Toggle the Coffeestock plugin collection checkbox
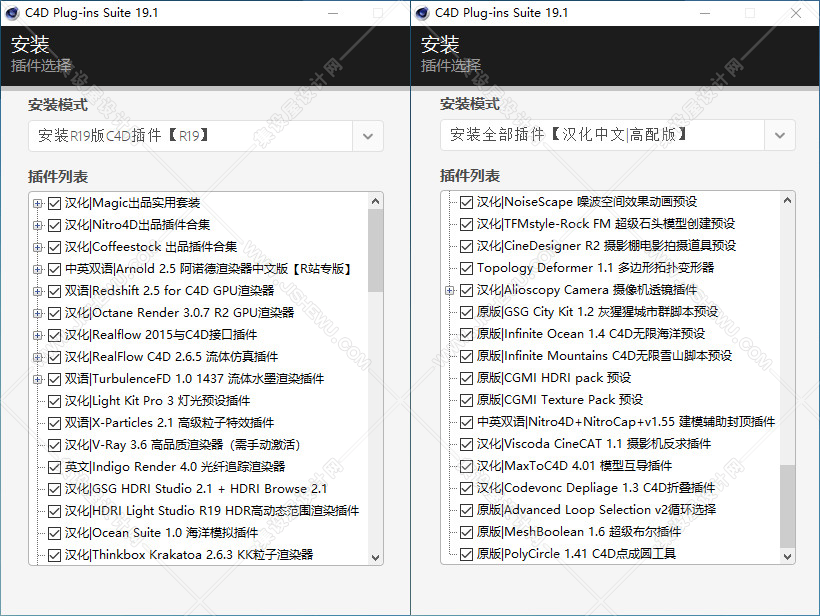This screenshot has width=820, height=616. (x=54, y=247)
